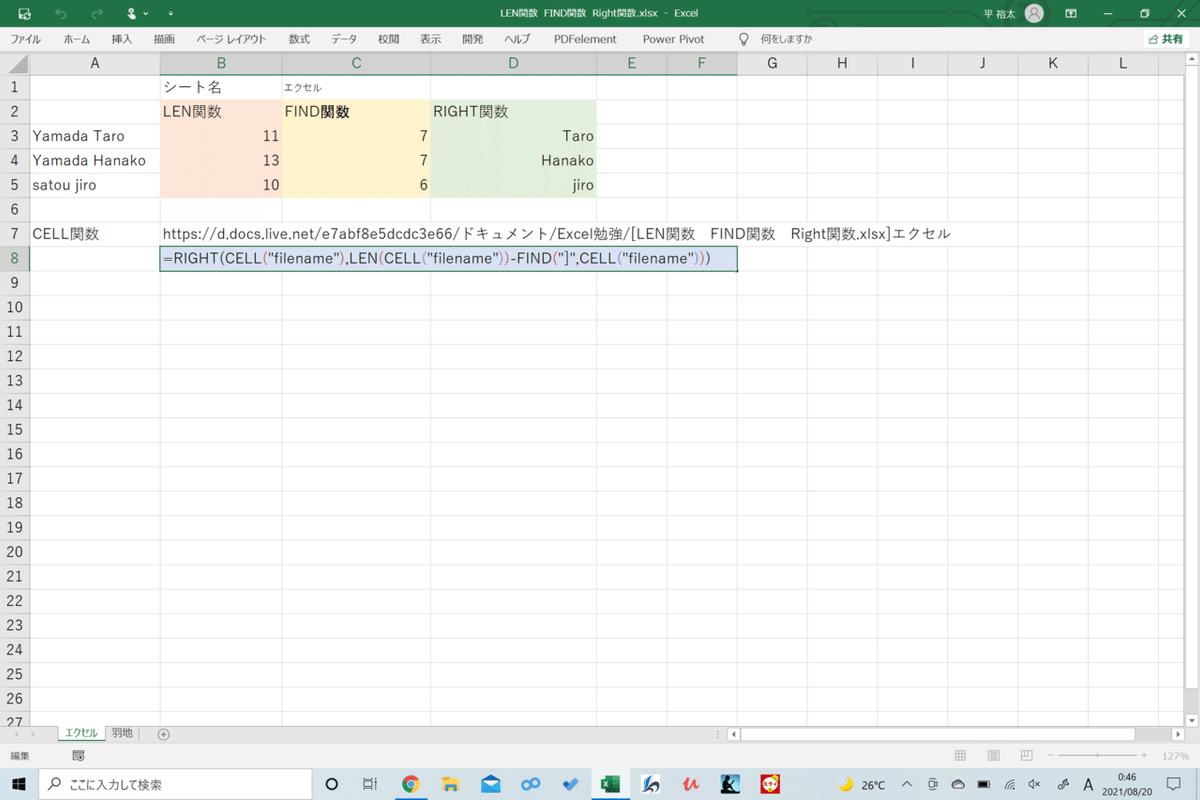This screenshot has height=800, width=1200.
Task: Click the CELL関数 label cell
Action: pyautogui.click(x=94, y=234)
